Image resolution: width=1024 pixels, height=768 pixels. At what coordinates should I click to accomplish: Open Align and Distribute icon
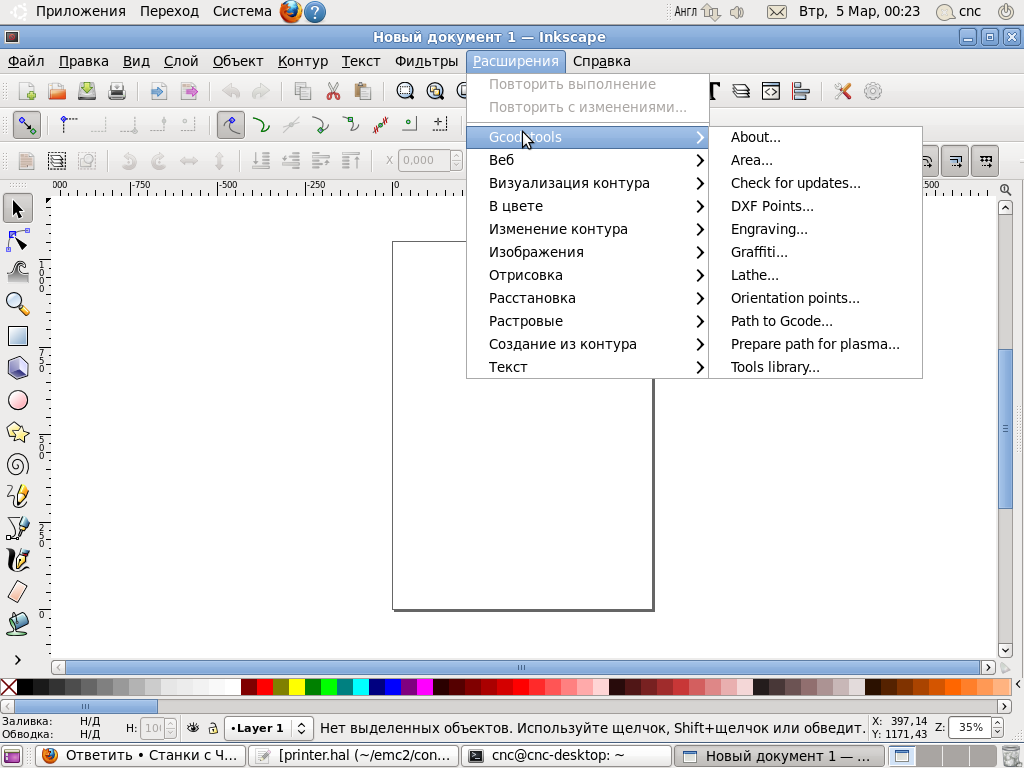pos(801,91)
